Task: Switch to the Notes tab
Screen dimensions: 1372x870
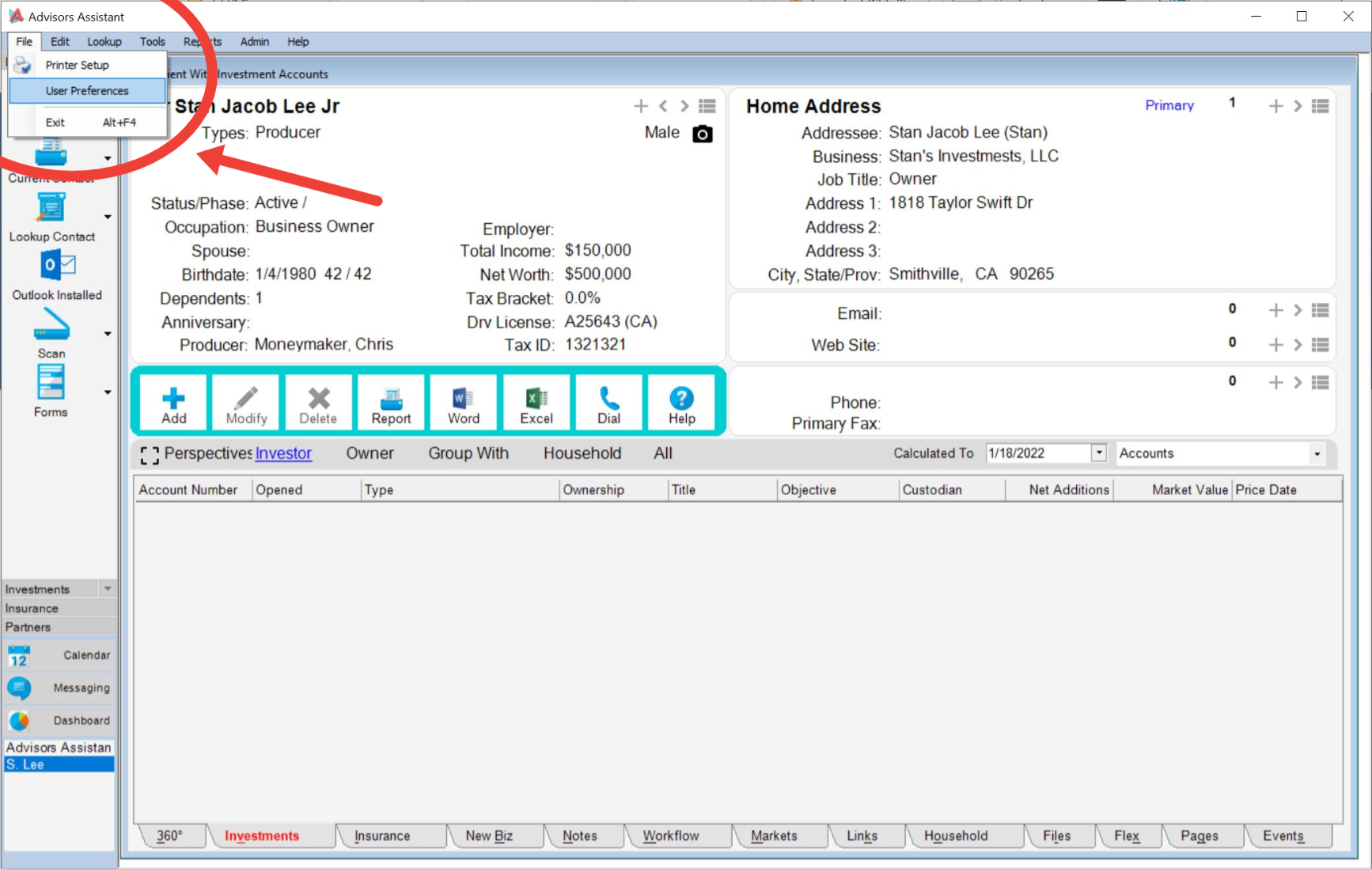Action: 580,836
